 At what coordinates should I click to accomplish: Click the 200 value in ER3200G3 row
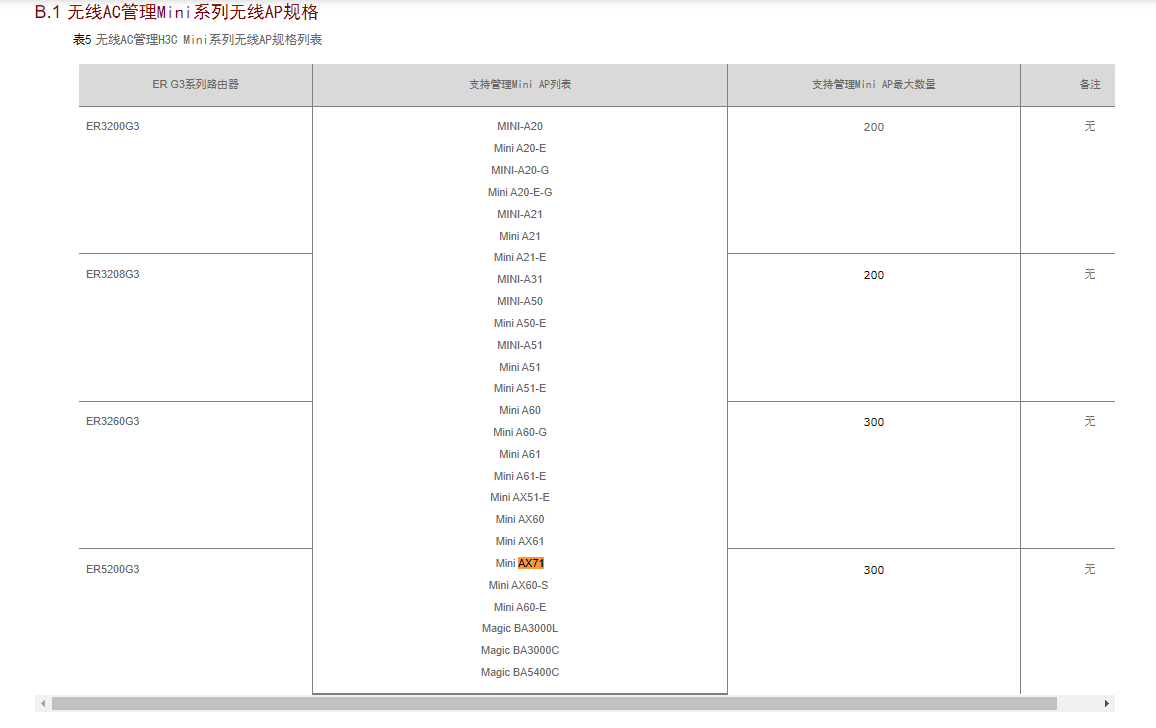tap(874, 128)
